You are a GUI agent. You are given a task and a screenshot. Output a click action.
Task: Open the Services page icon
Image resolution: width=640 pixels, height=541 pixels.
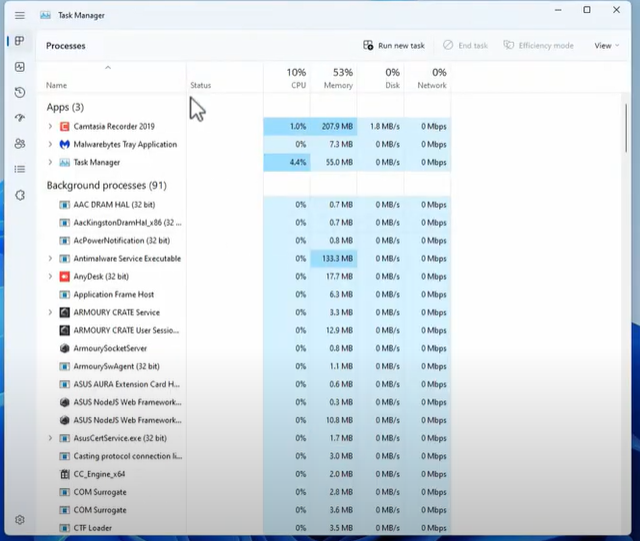pyautogui.click(x=20, y=195)
